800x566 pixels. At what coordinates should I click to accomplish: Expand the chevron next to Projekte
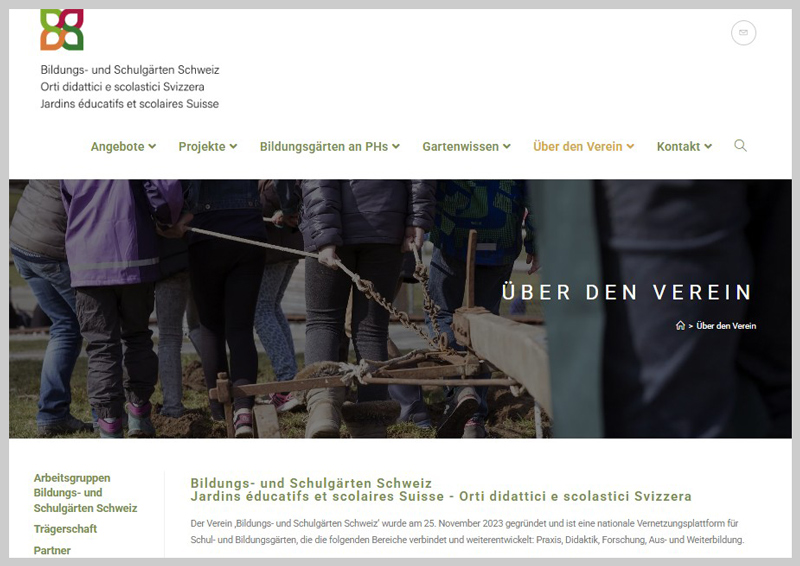233,147
